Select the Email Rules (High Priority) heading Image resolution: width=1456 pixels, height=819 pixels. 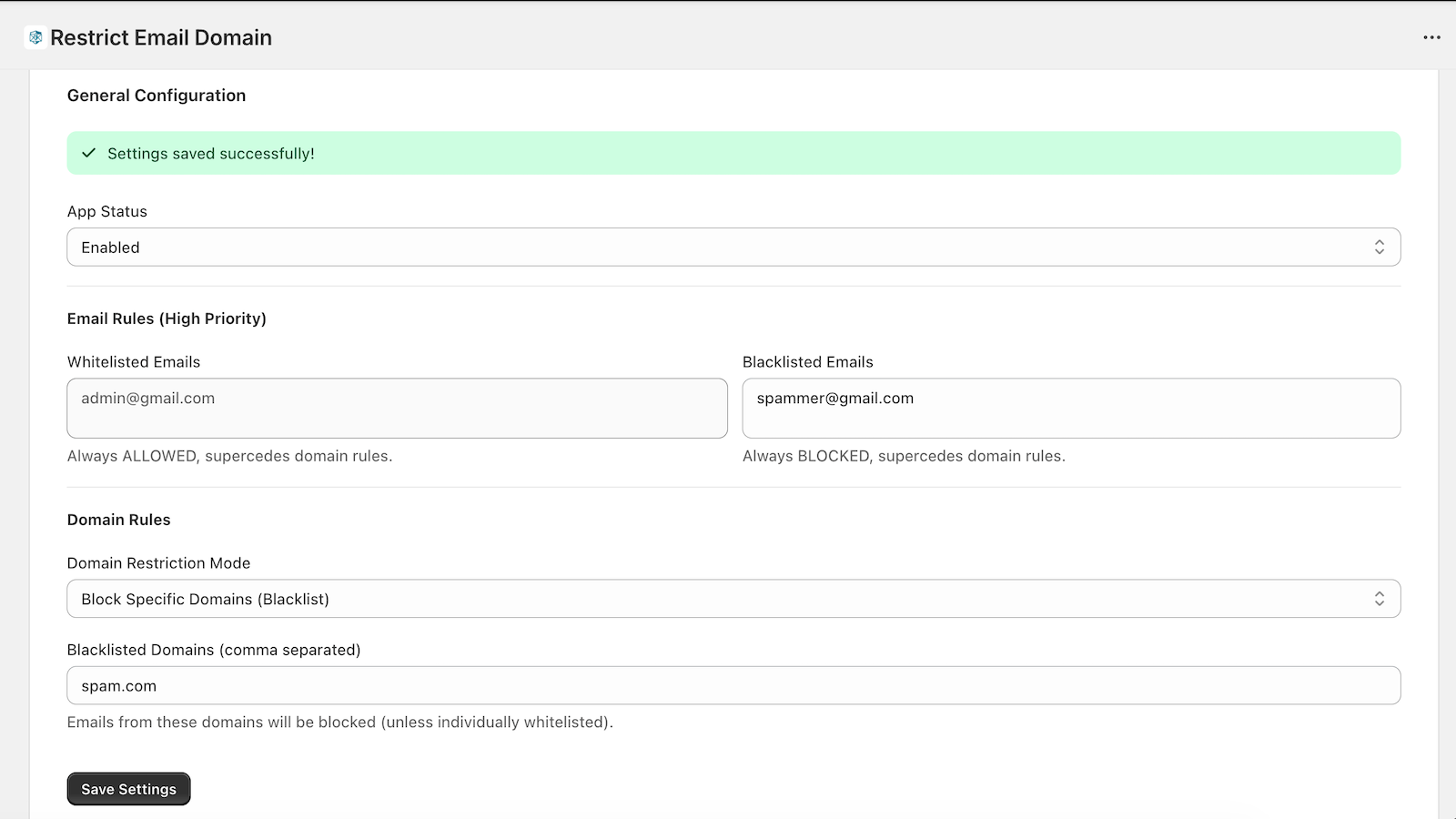coord(167,318)
